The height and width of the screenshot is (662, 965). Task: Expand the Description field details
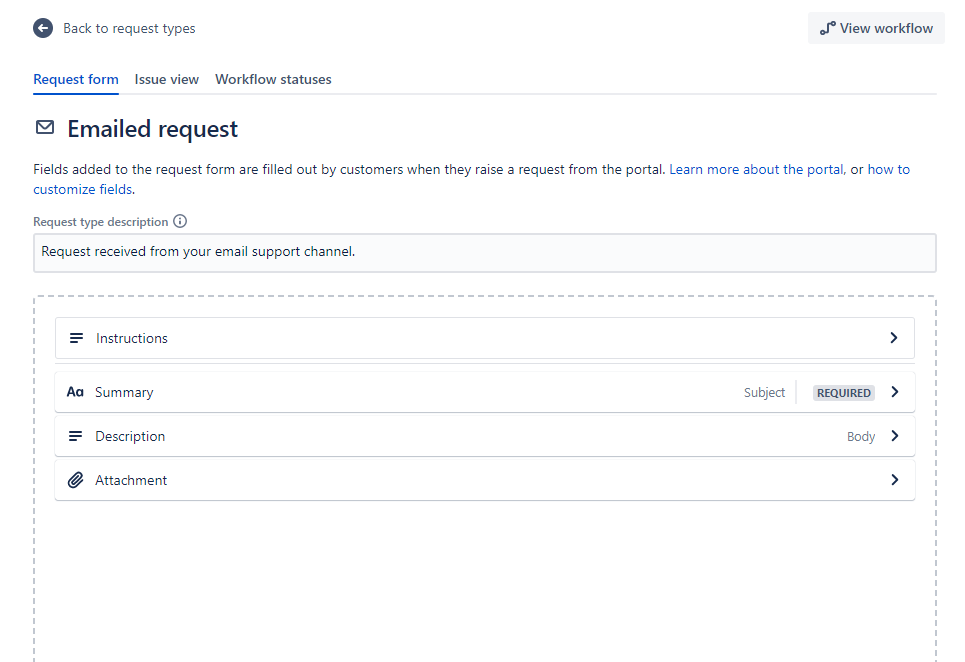click(894, 436)
